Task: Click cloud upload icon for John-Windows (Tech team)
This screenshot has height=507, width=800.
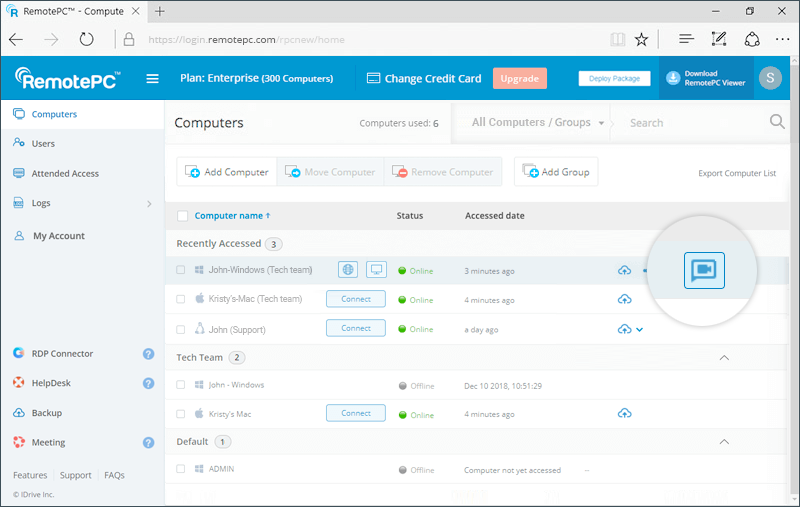Action: coord(624,270)
